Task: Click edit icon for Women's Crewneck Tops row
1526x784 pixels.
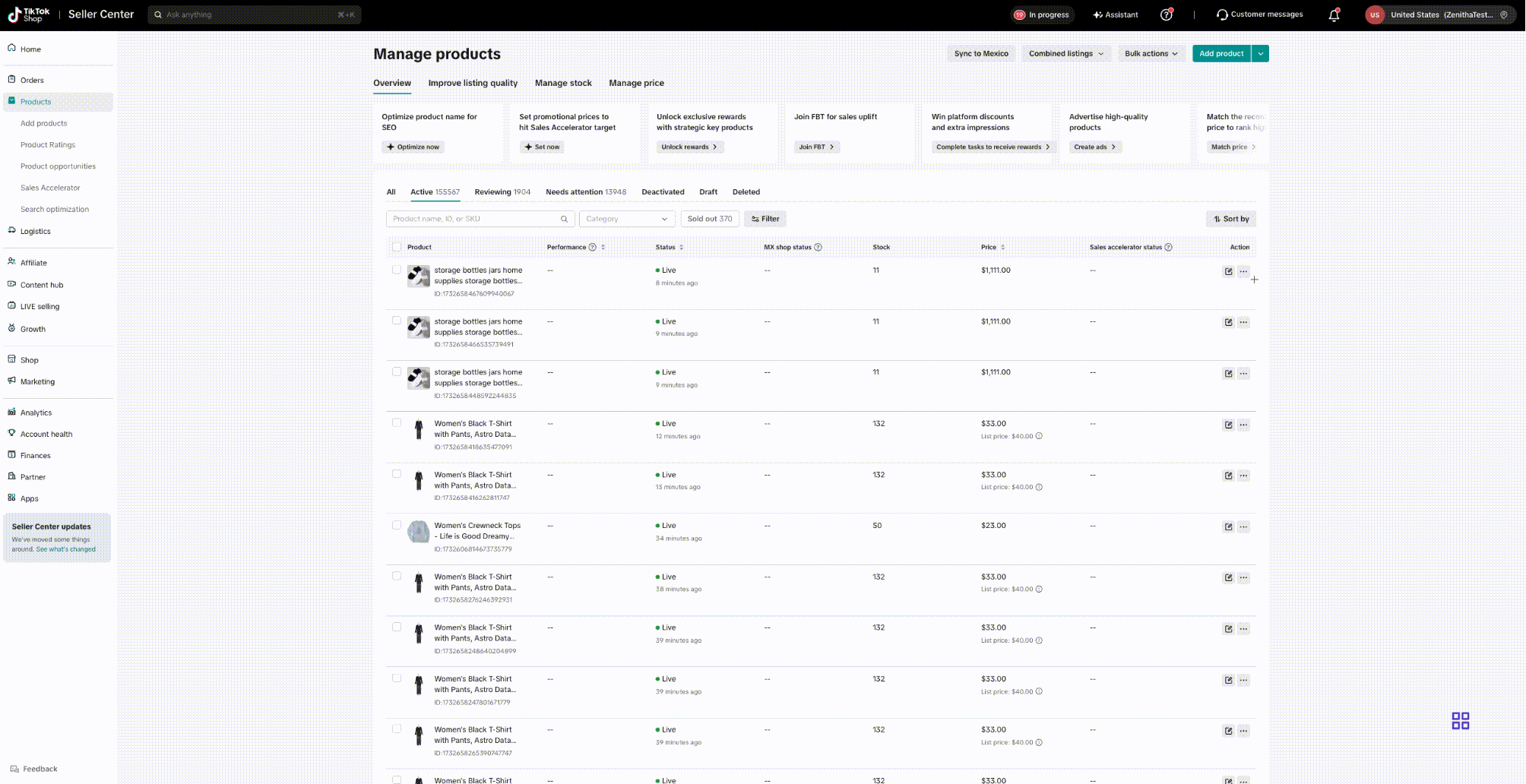Action: 1228,526
